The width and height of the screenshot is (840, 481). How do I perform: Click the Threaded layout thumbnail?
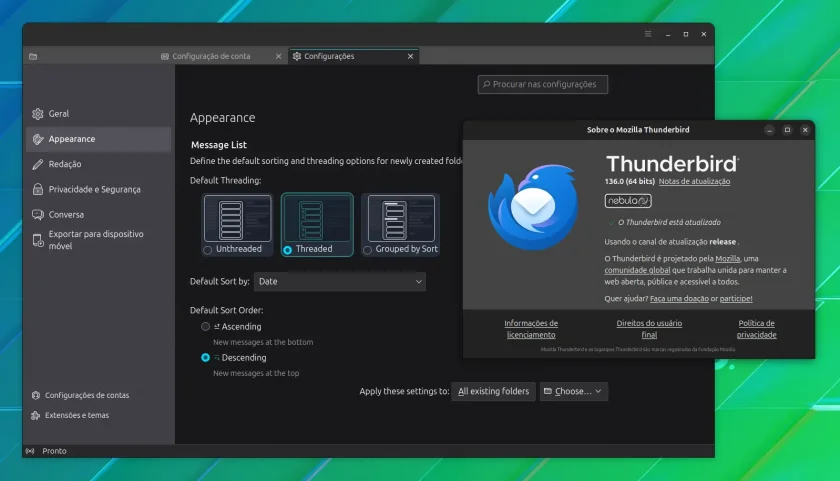coord(317,219)
